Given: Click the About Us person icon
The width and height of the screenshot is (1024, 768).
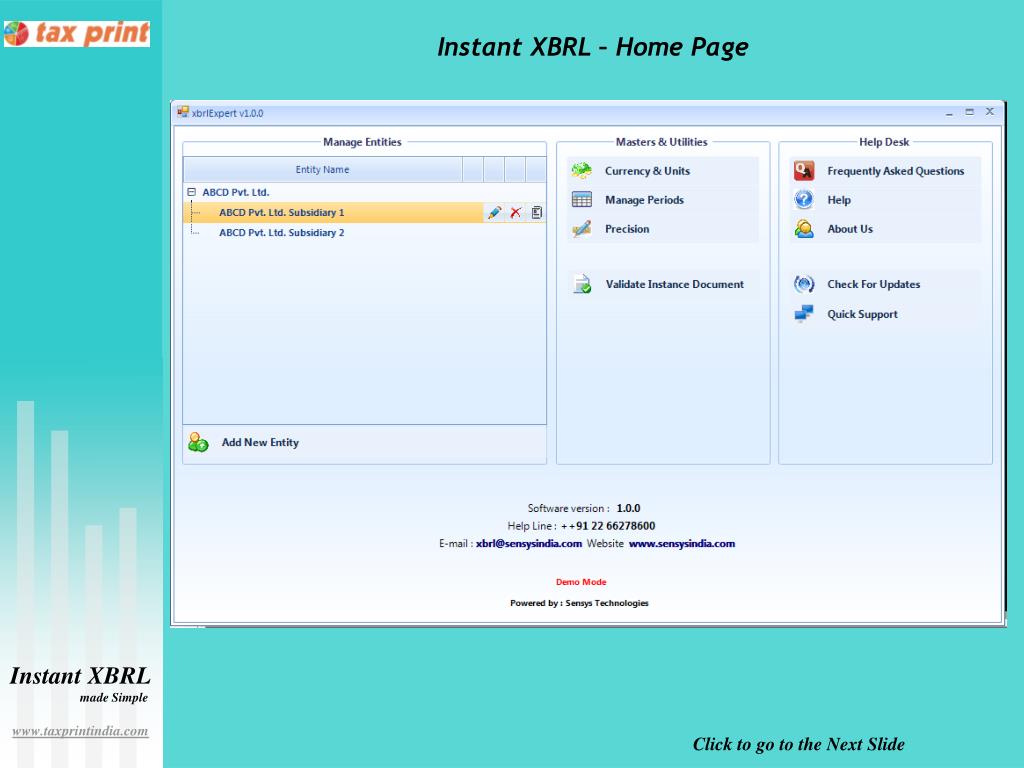Looking at the screenshot, I should coord(804,229).
